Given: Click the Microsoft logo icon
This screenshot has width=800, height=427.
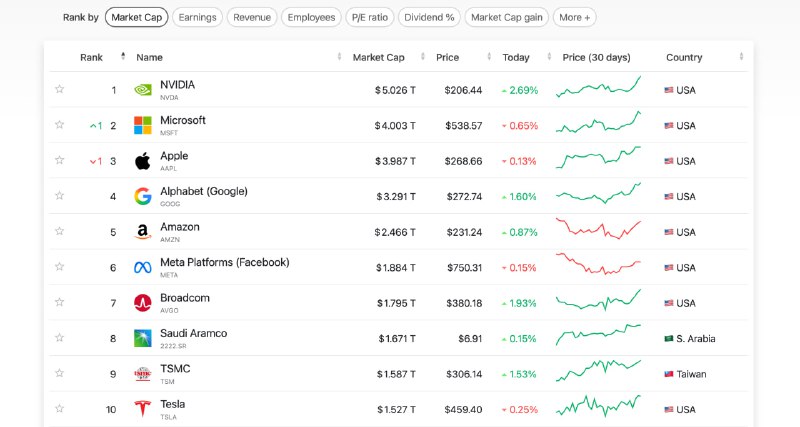Looking at the screenshot, I should tap(143, 126).
